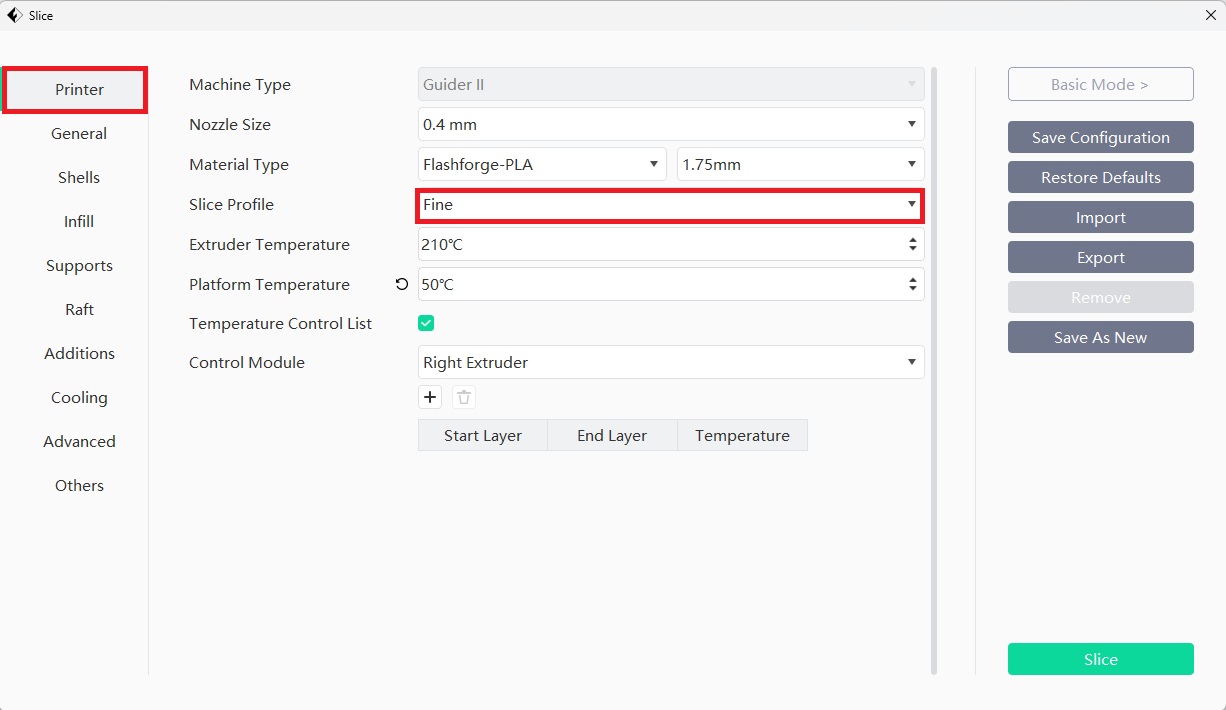
Task: Click the FlashPrint logo in title bar
Action: [14, 15]
